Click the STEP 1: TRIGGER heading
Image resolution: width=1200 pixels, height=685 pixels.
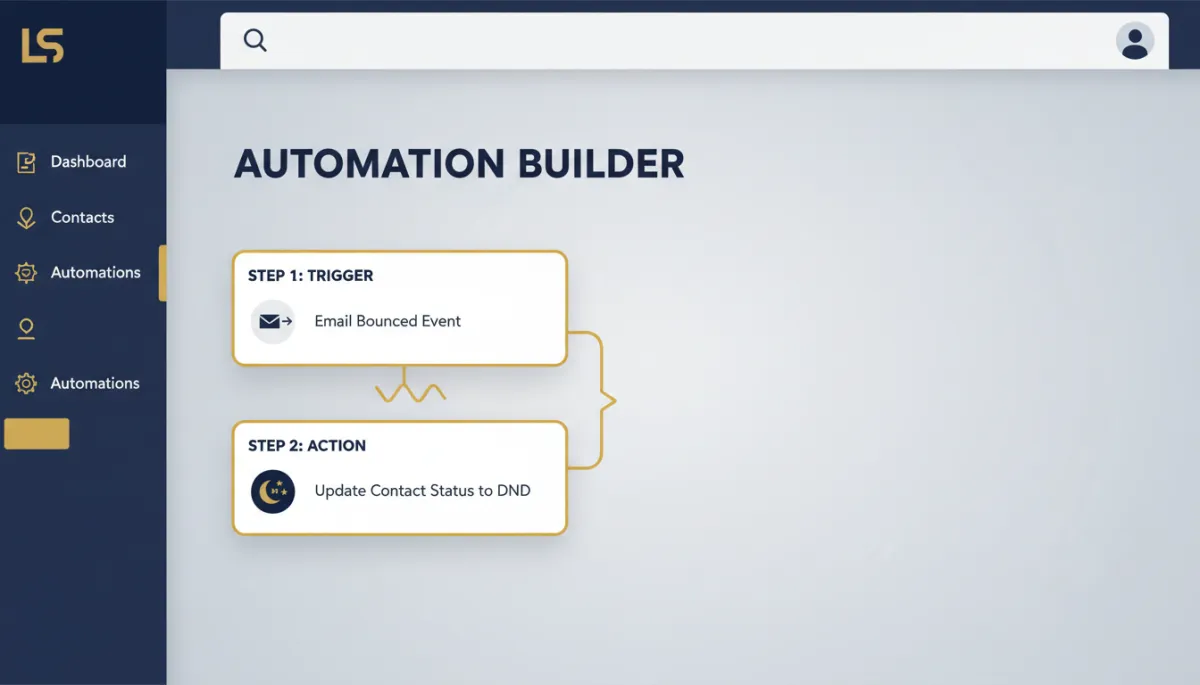click(x=310, y=276)
